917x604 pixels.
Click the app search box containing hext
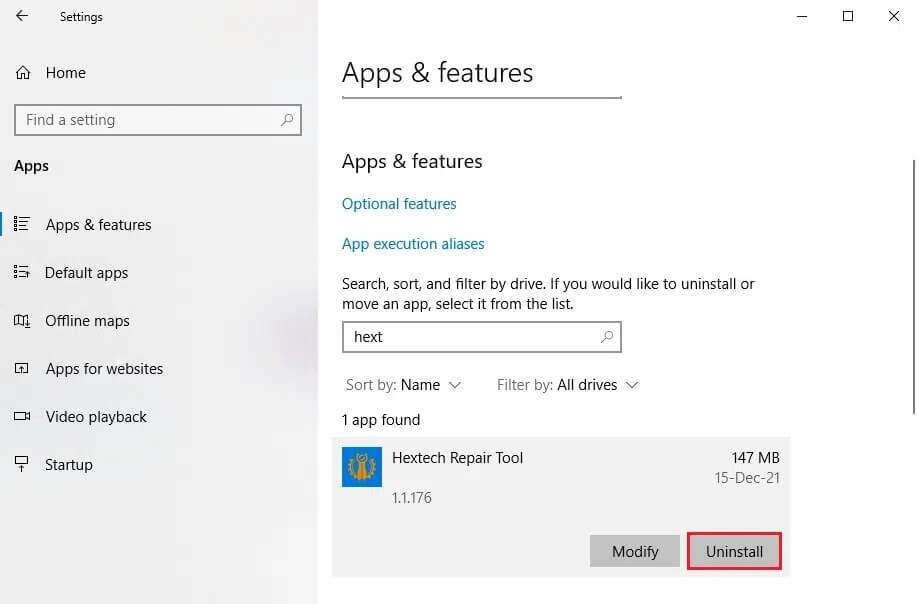(482, 337)
